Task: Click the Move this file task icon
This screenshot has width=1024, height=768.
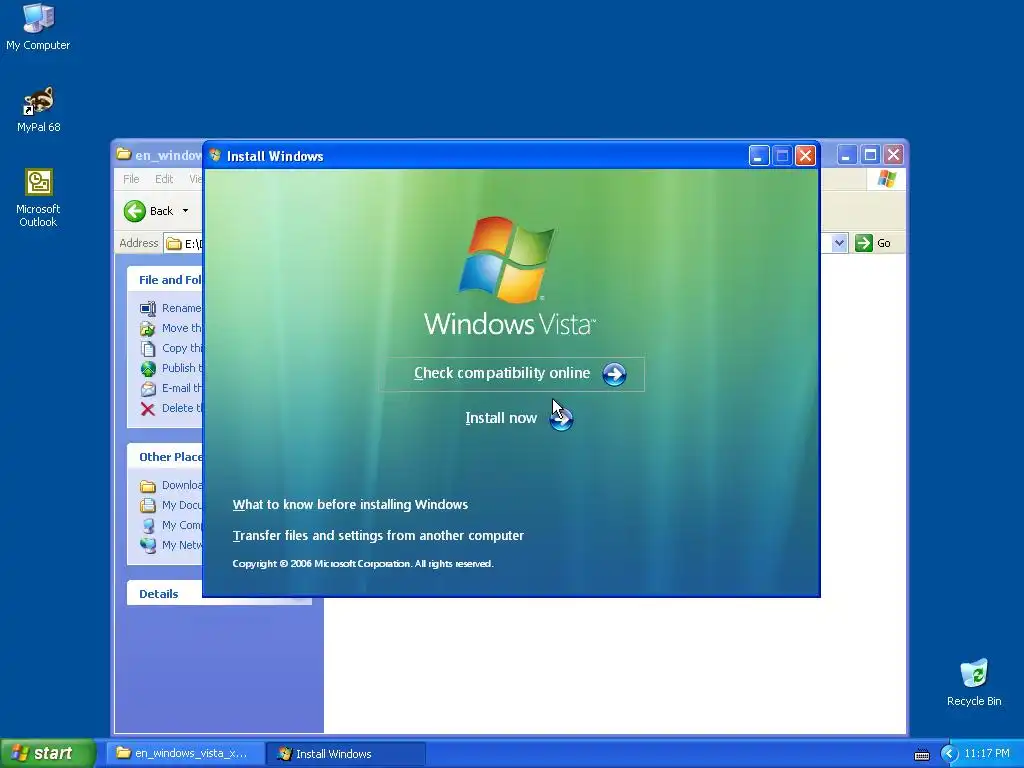Action: 148,328
